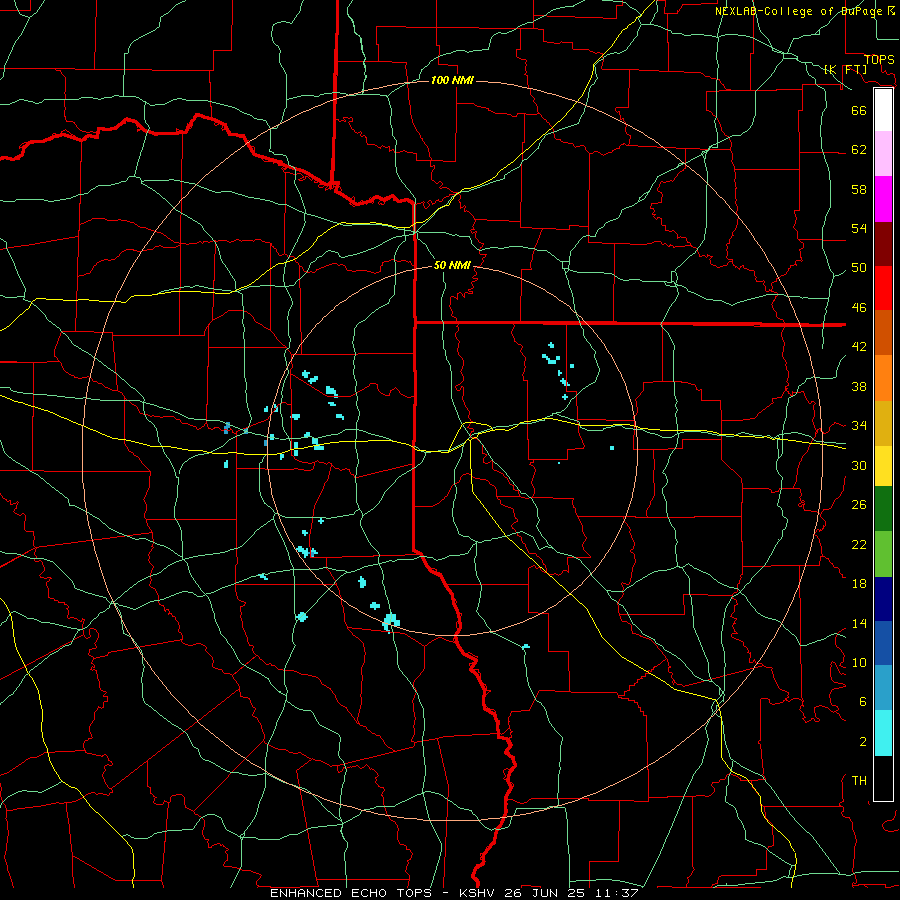This screenshot has width=900, height=900.
Task: Choose the mustard gold legend swatch
Action: coord(883,423)
